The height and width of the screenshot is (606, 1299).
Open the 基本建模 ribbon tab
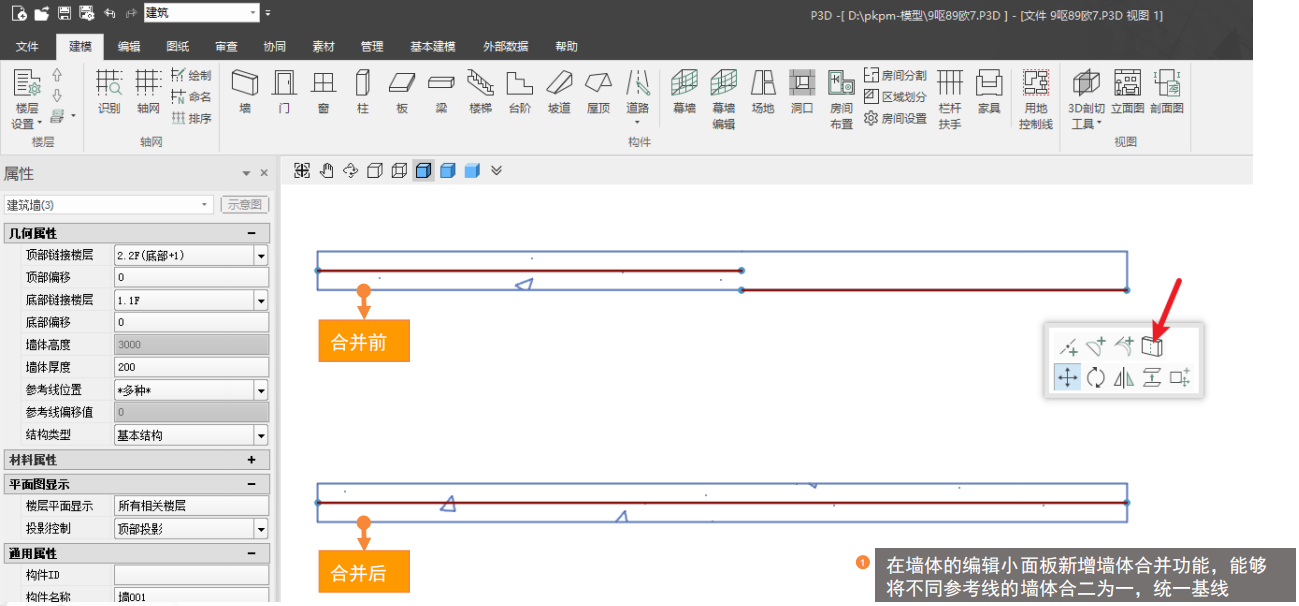pos(432,47)
